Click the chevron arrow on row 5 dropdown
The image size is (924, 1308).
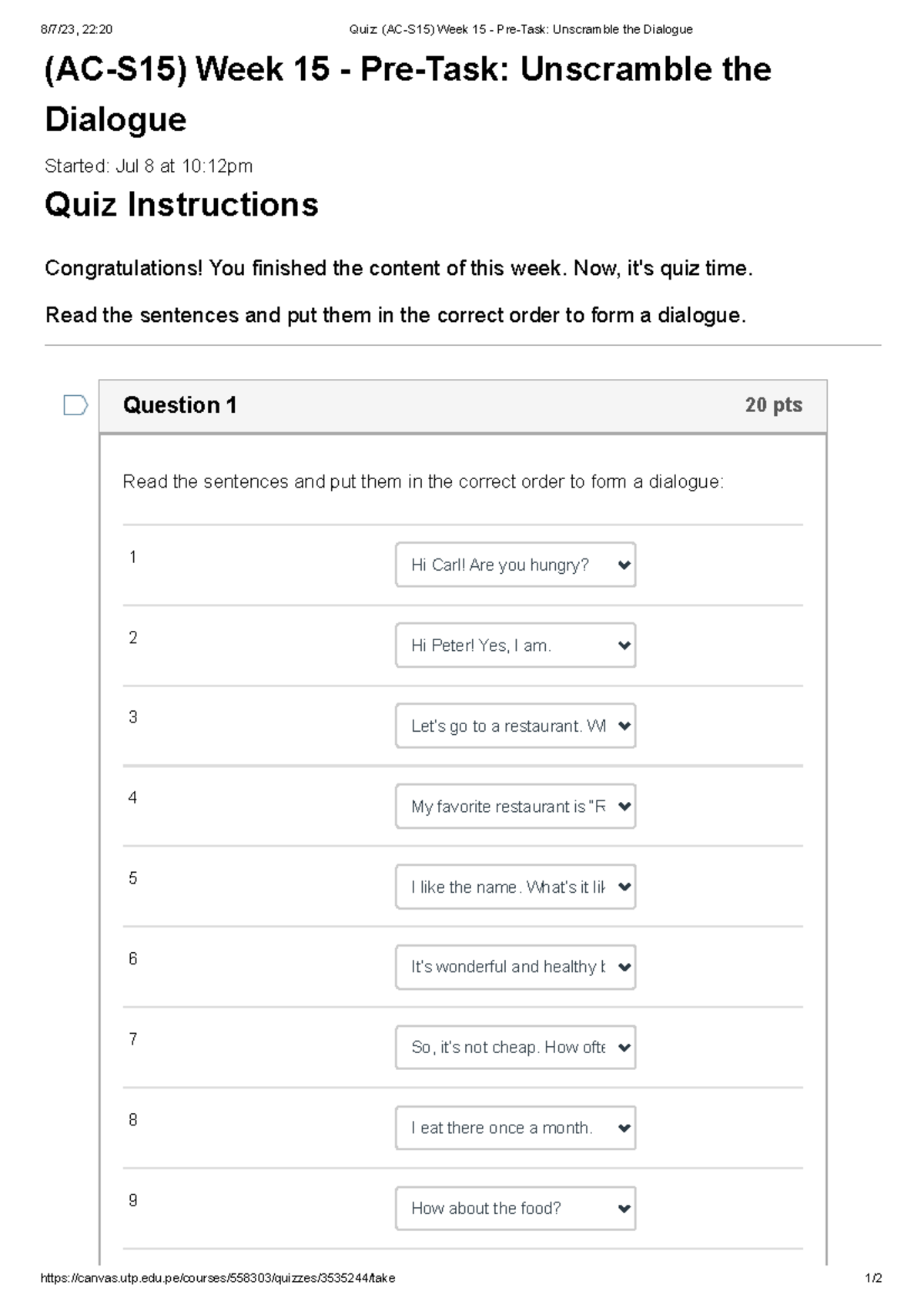click(x=624, y=887)
